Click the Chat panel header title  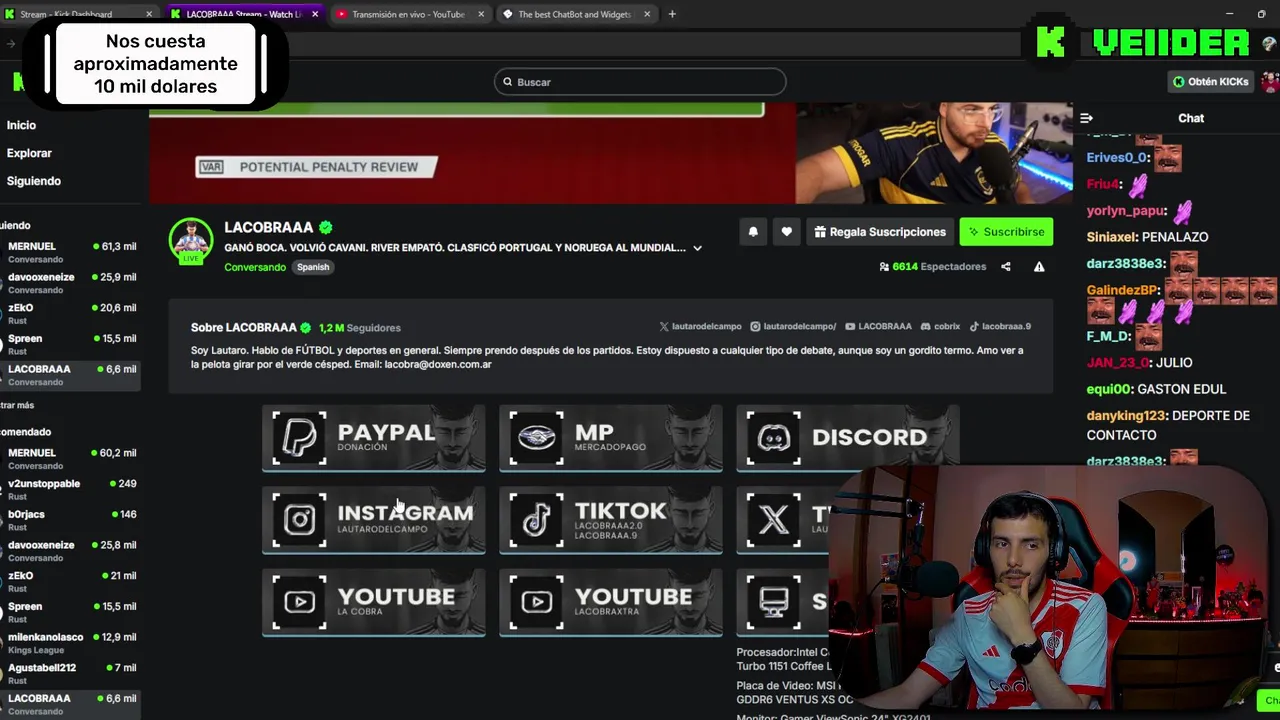(1191, 118)
